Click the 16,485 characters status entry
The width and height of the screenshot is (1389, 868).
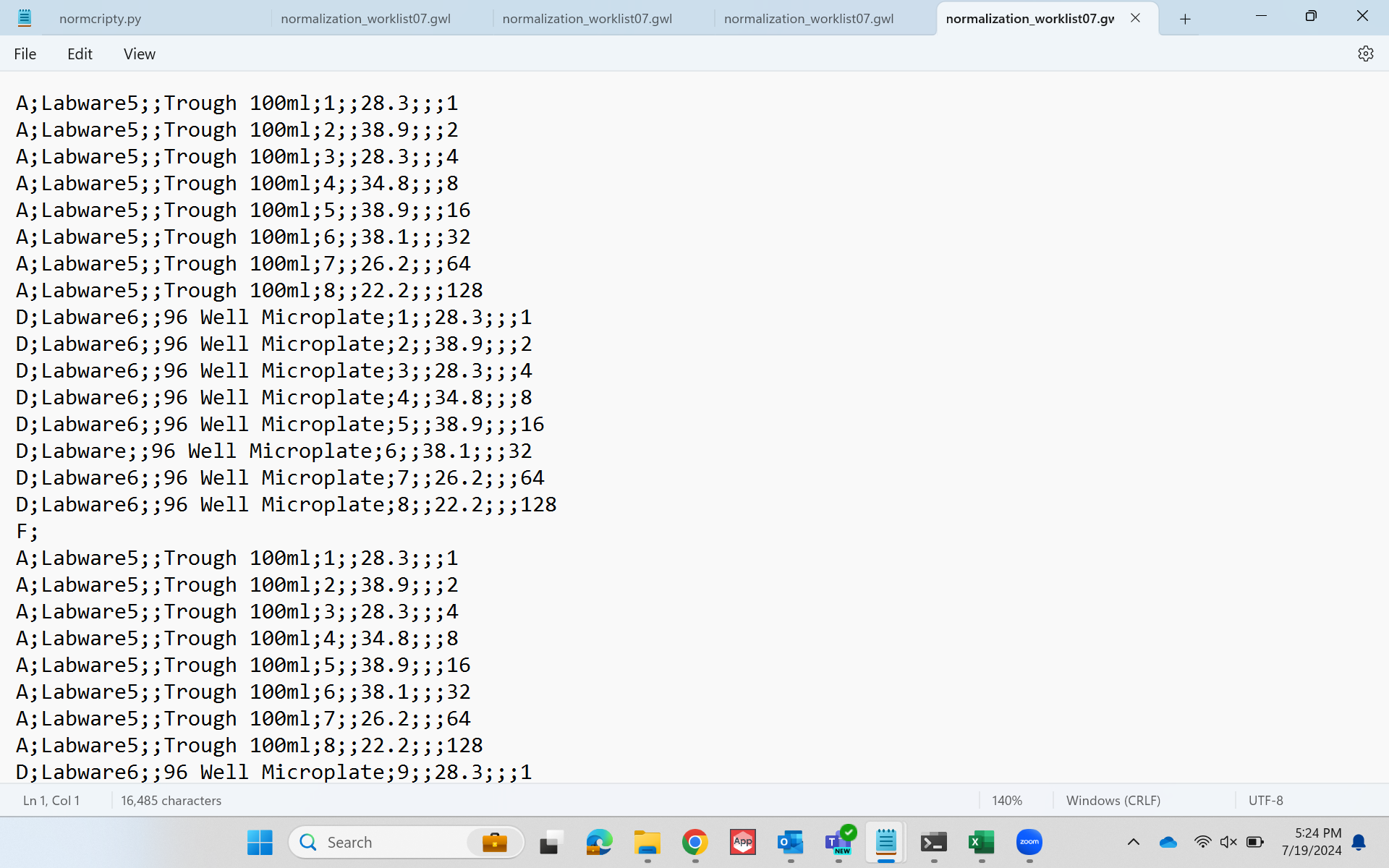point(171,800)
